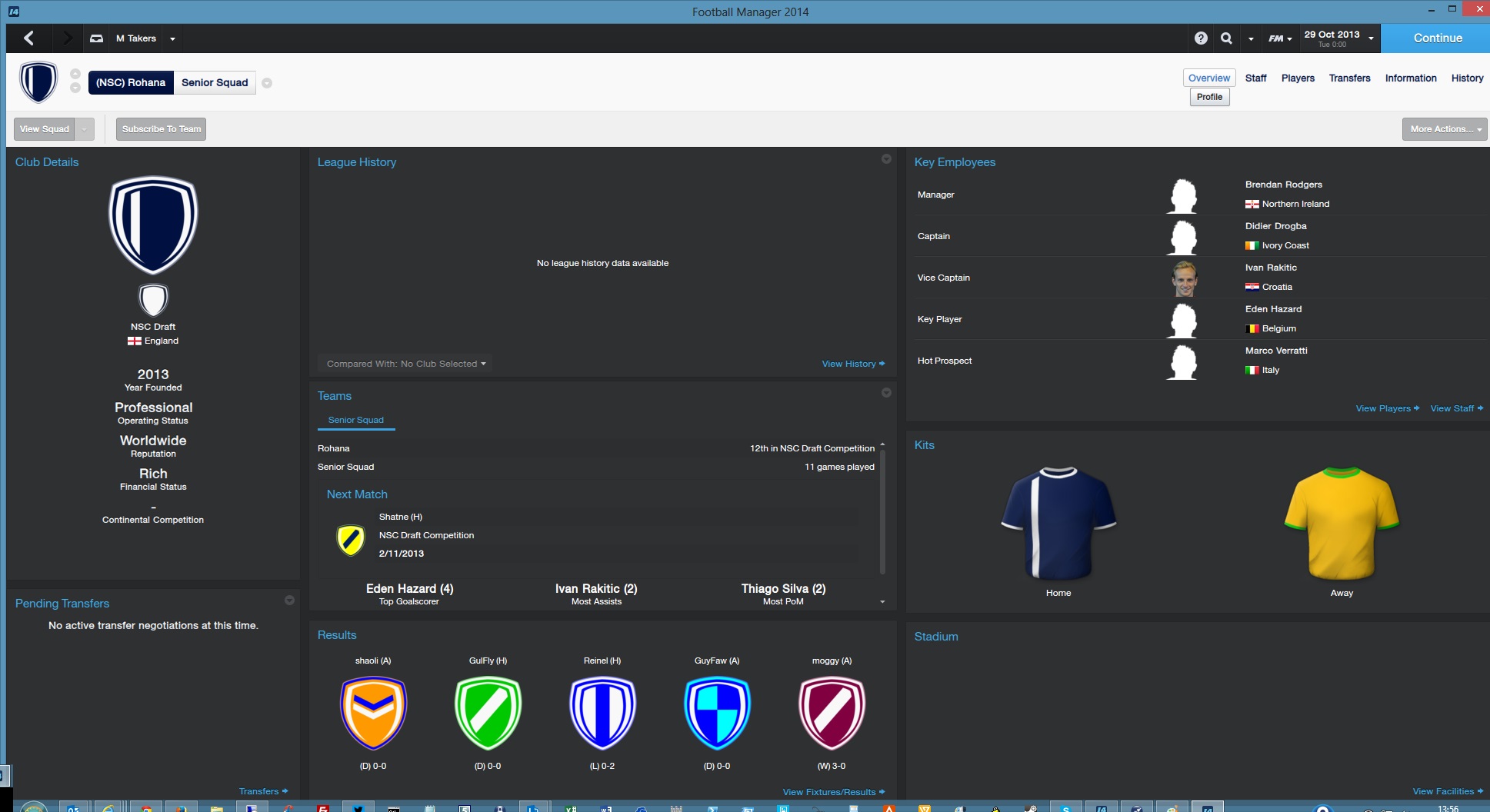Viewport: 1490px width, 812px height.
Task: Open the Information tab
Action: [1410, 78]
